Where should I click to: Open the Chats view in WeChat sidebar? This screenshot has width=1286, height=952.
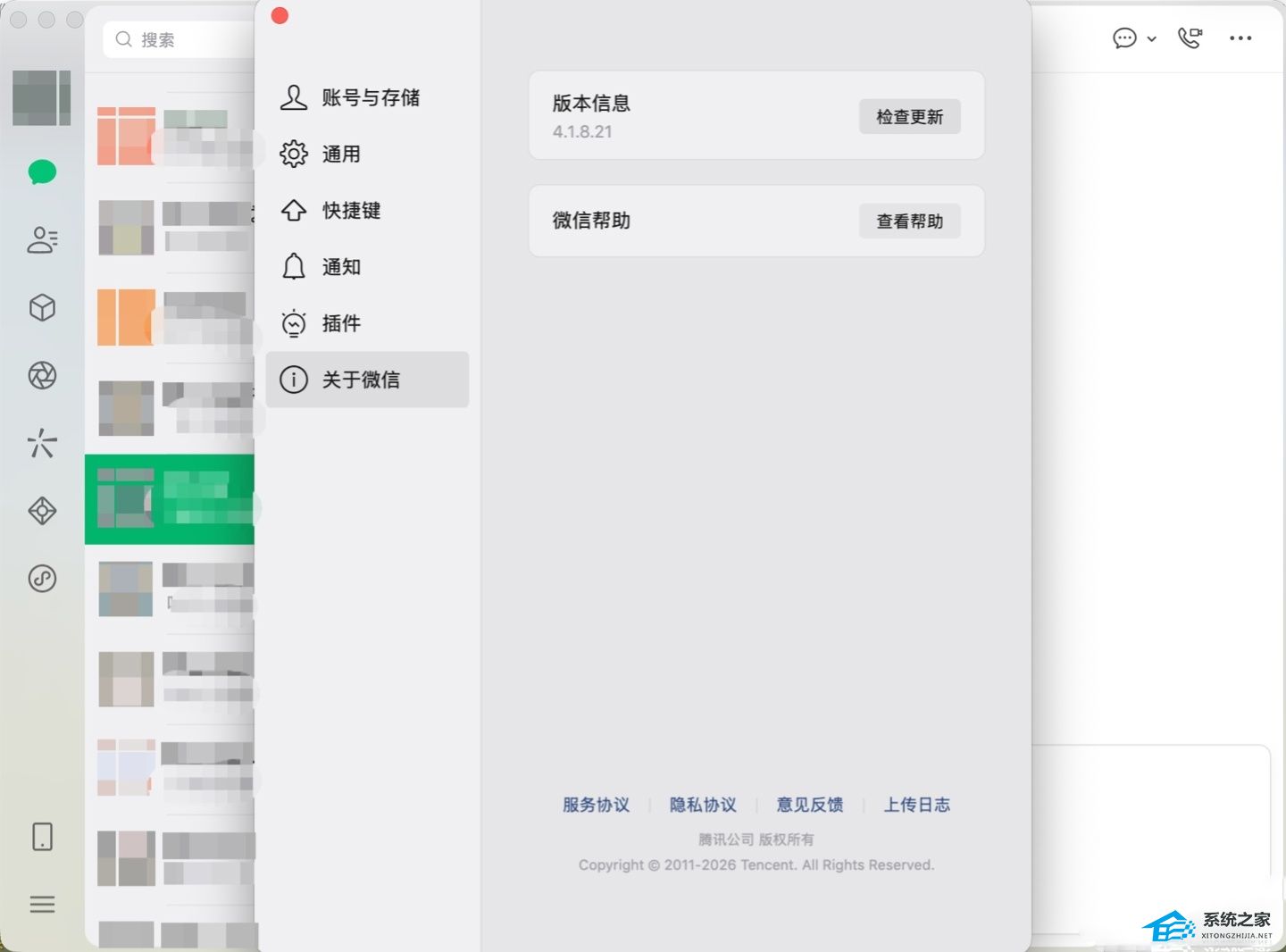(x=42, y=171)
